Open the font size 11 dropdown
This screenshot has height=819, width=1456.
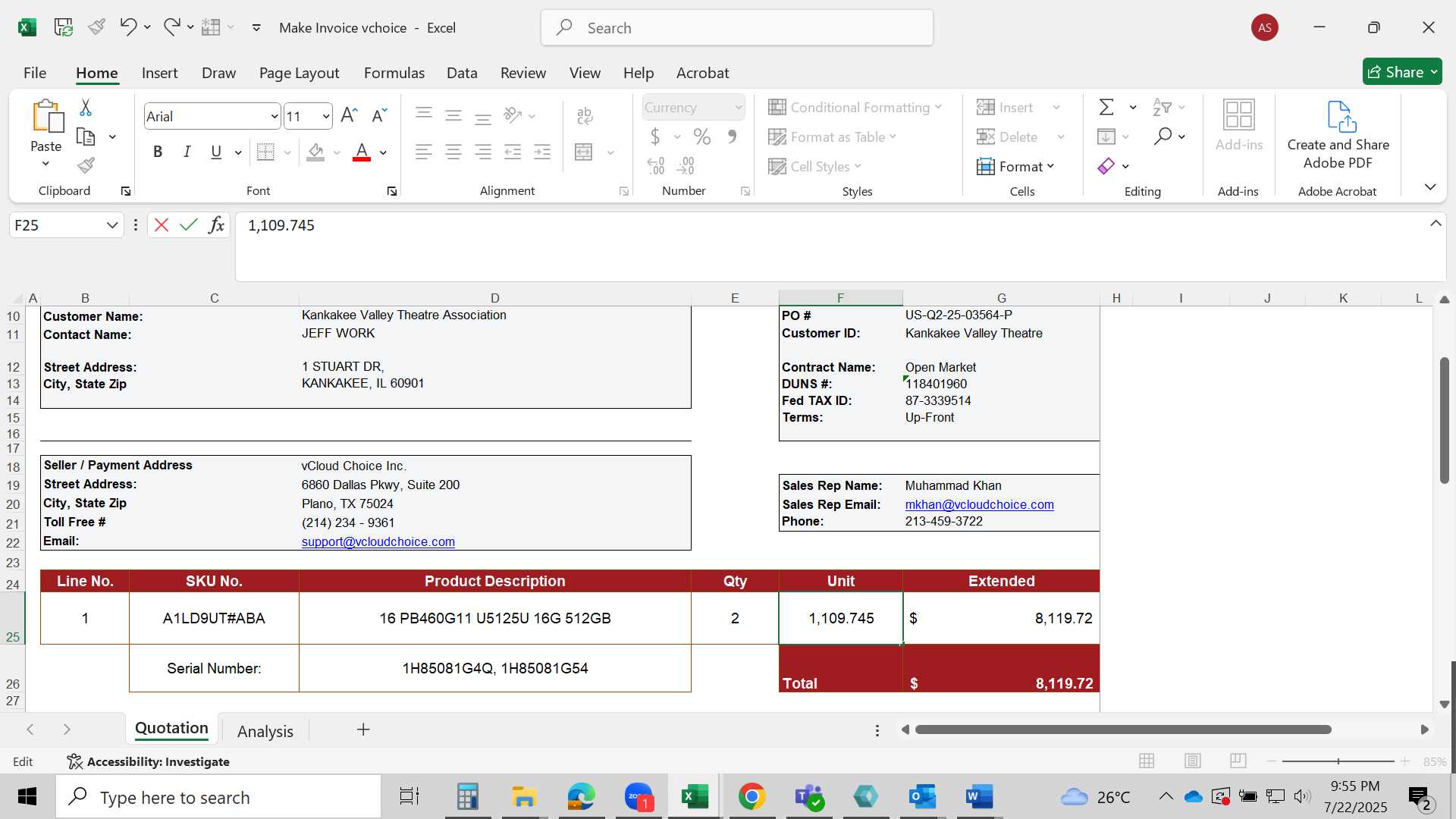pos(326,116)
